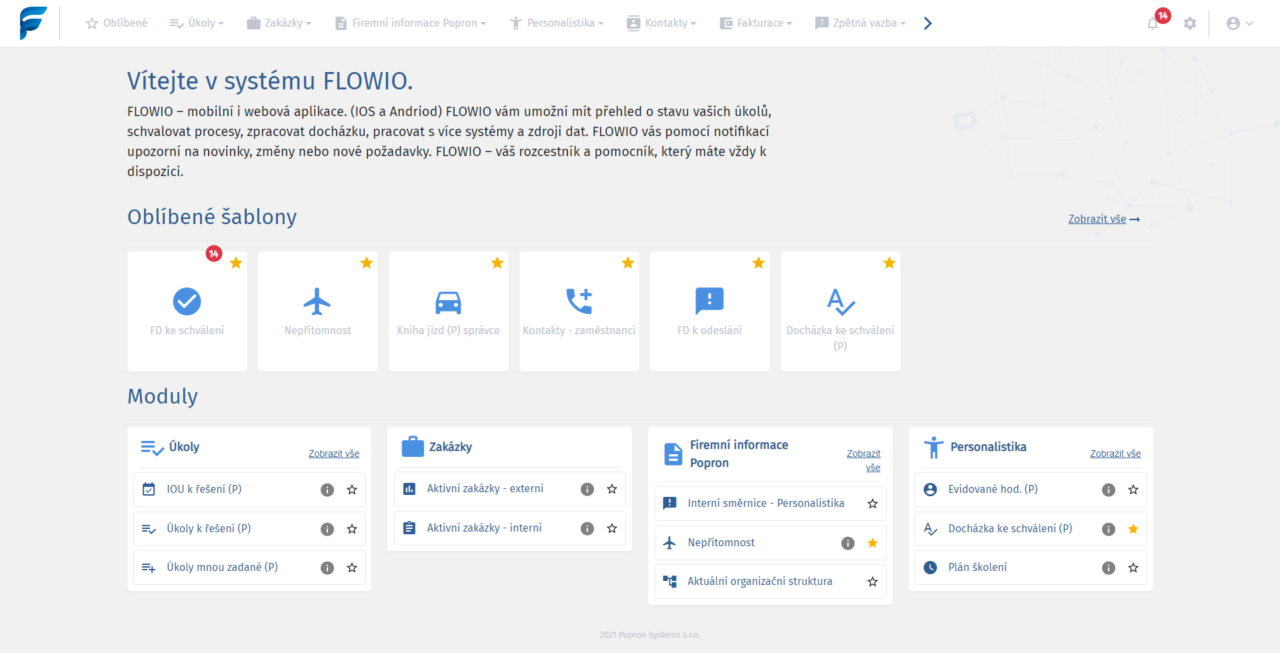This screenshot has height=653, width=1280.
Task: Unfavorite the Nepřítomnost card star
Action: tap(366, 263)
